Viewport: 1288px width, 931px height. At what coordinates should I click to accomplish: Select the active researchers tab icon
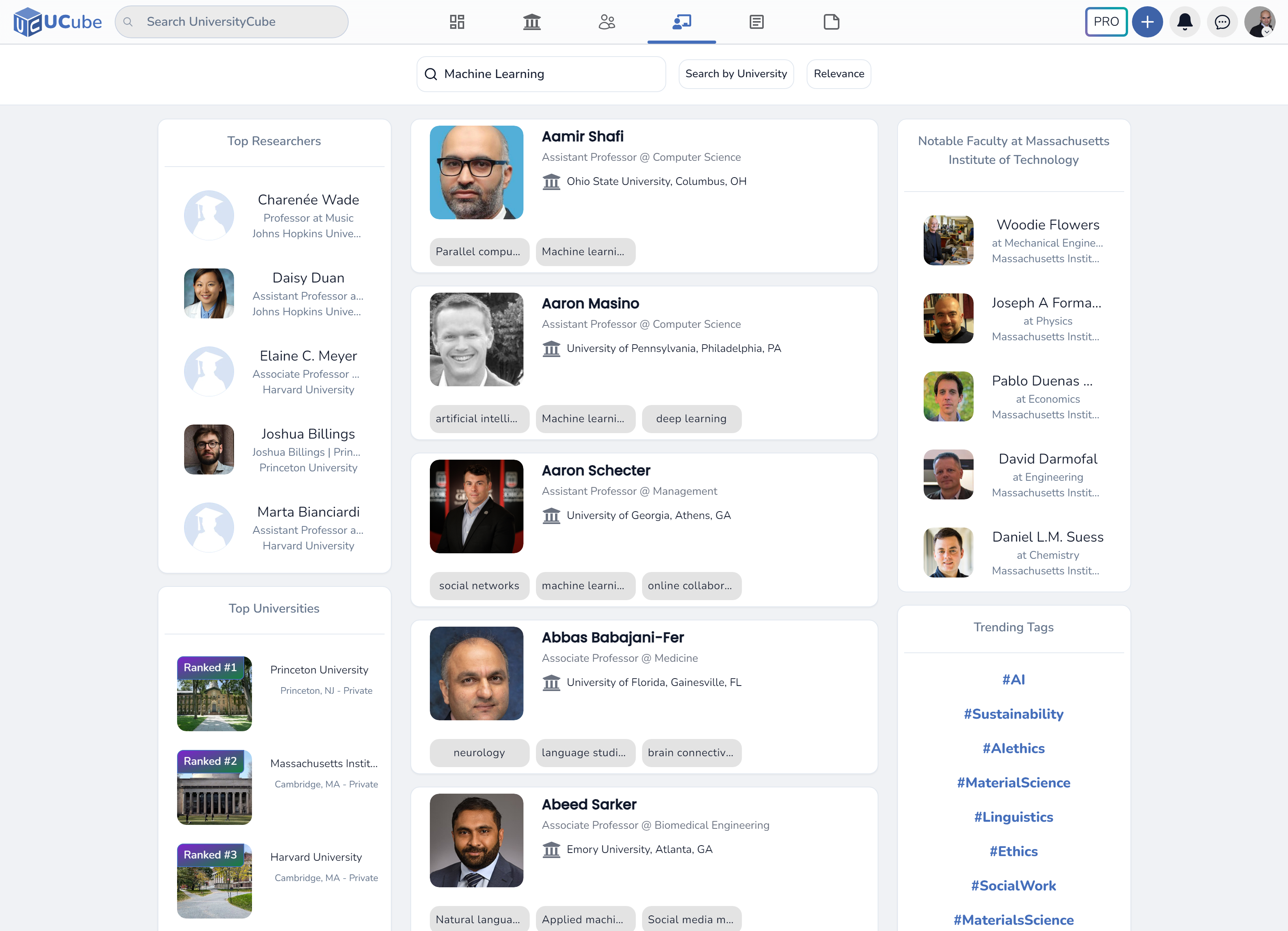pos(681,21)
